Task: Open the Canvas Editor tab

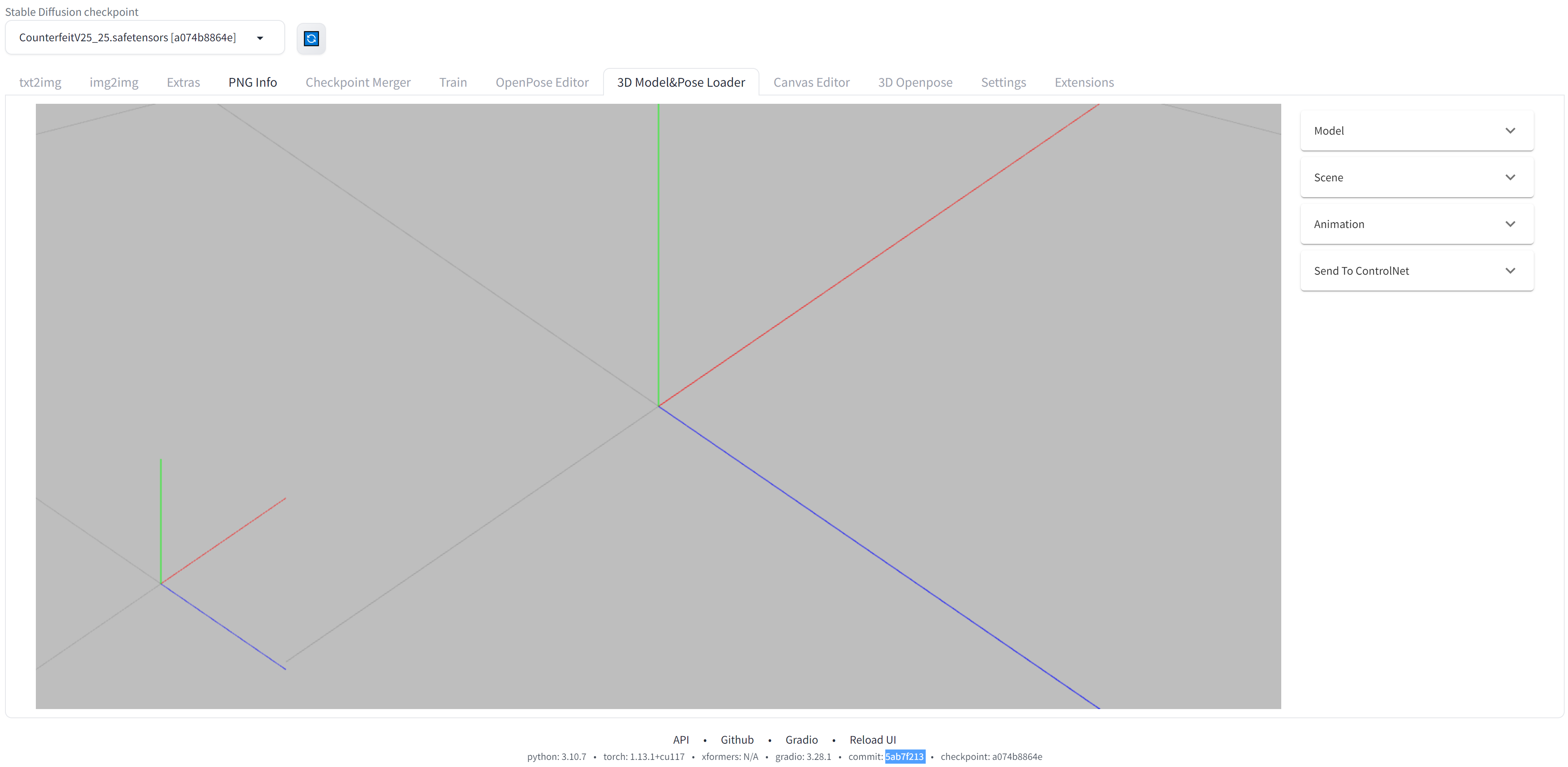Action: [812, 82]
